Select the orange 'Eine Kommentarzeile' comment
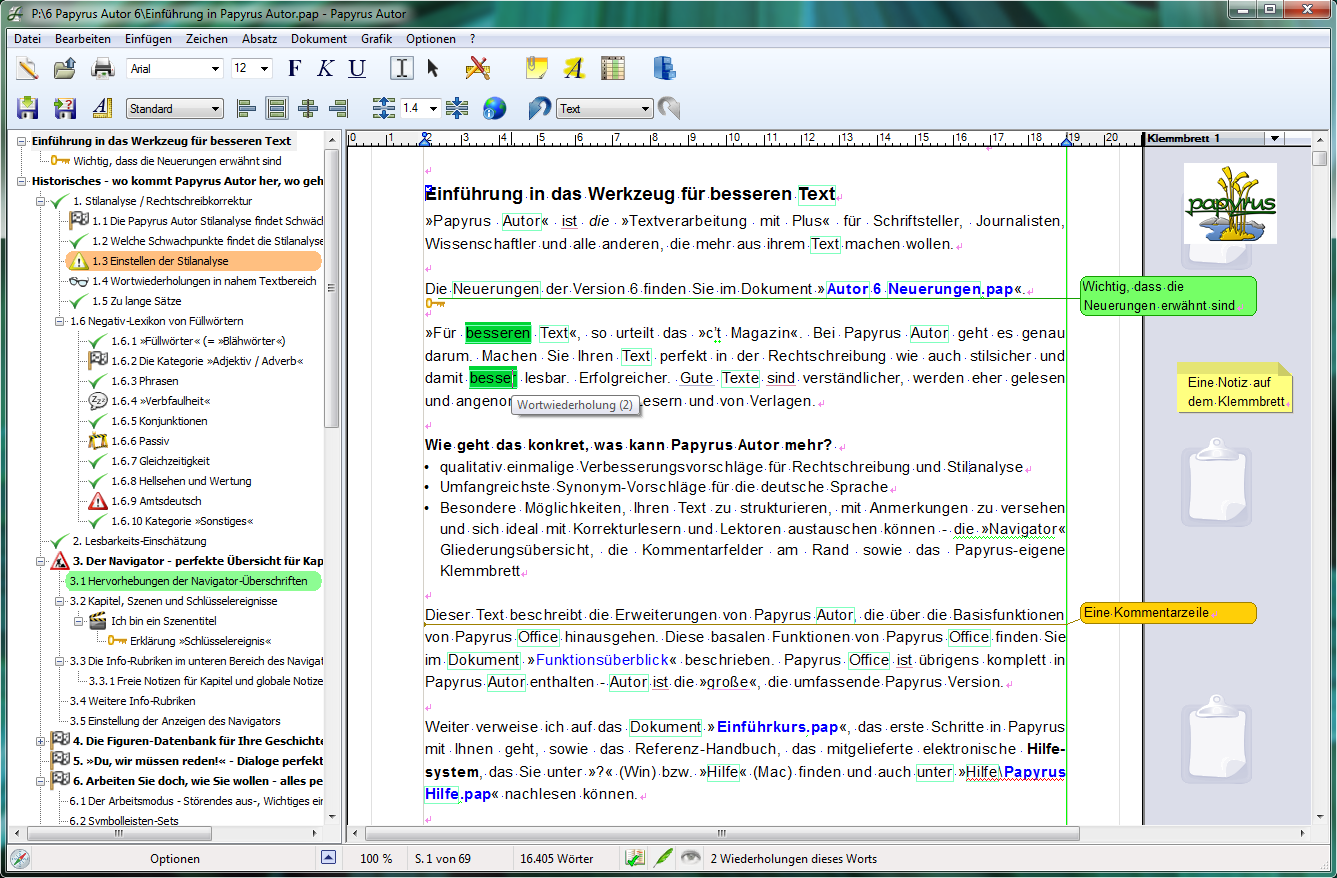Viewport: 1337px width, 878px height. pos(1168,612)
